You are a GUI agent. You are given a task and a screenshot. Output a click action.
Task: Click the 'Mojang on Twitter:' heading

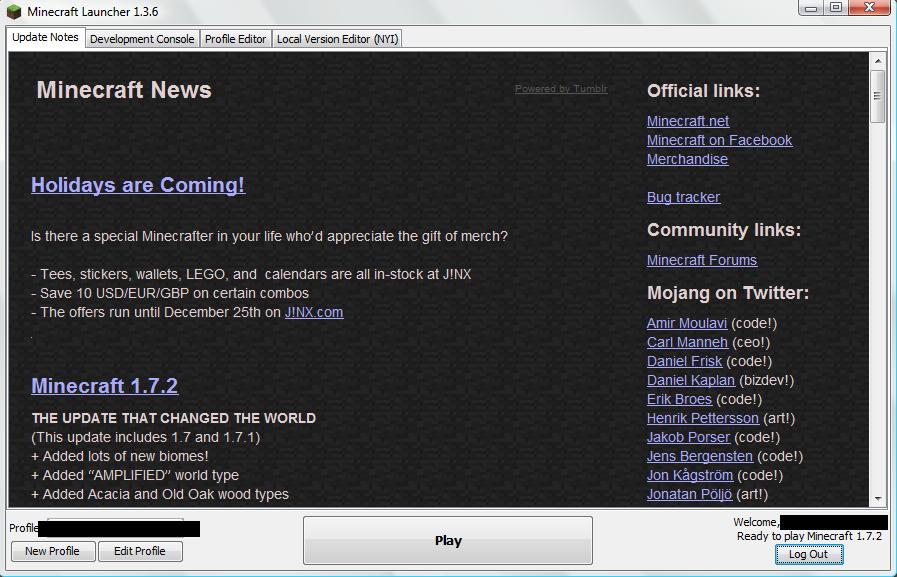[x=728, y=293]
